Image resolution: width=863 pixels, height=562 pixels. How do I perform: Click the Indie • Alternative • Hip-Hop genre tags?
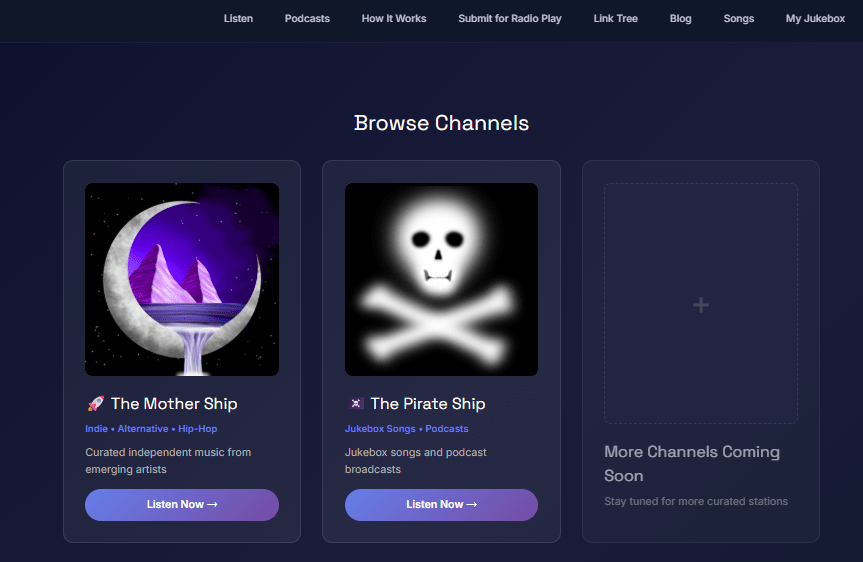151,429
